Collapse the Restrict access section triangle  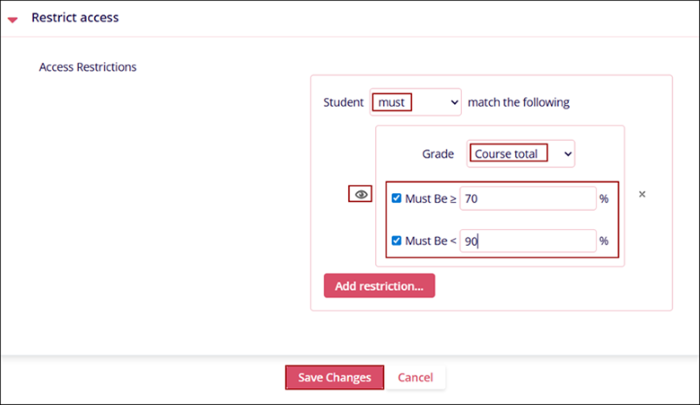click(13, 18)
